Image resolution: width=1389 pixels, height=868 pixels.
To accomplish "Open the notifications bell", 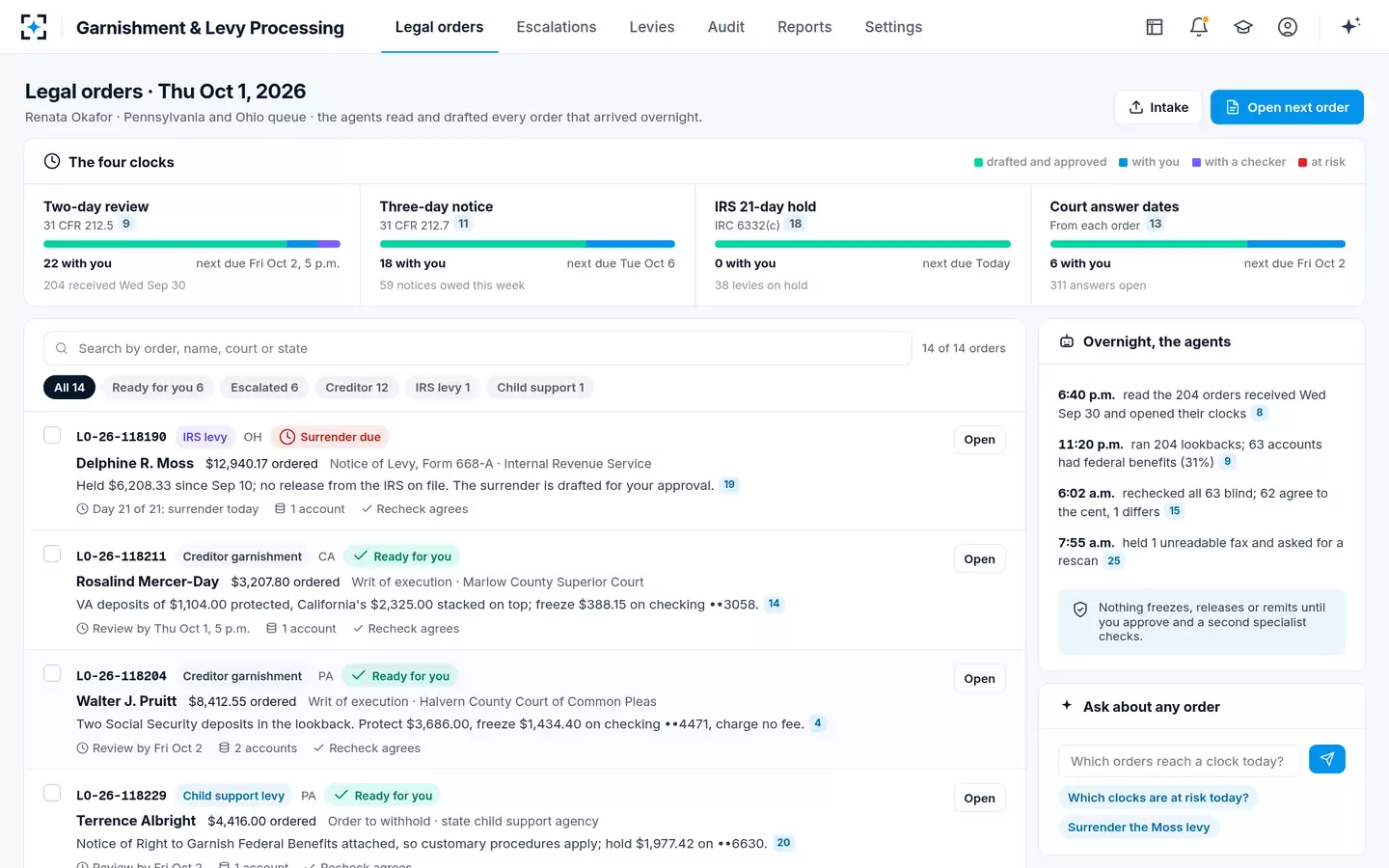I will [1199, 27].
